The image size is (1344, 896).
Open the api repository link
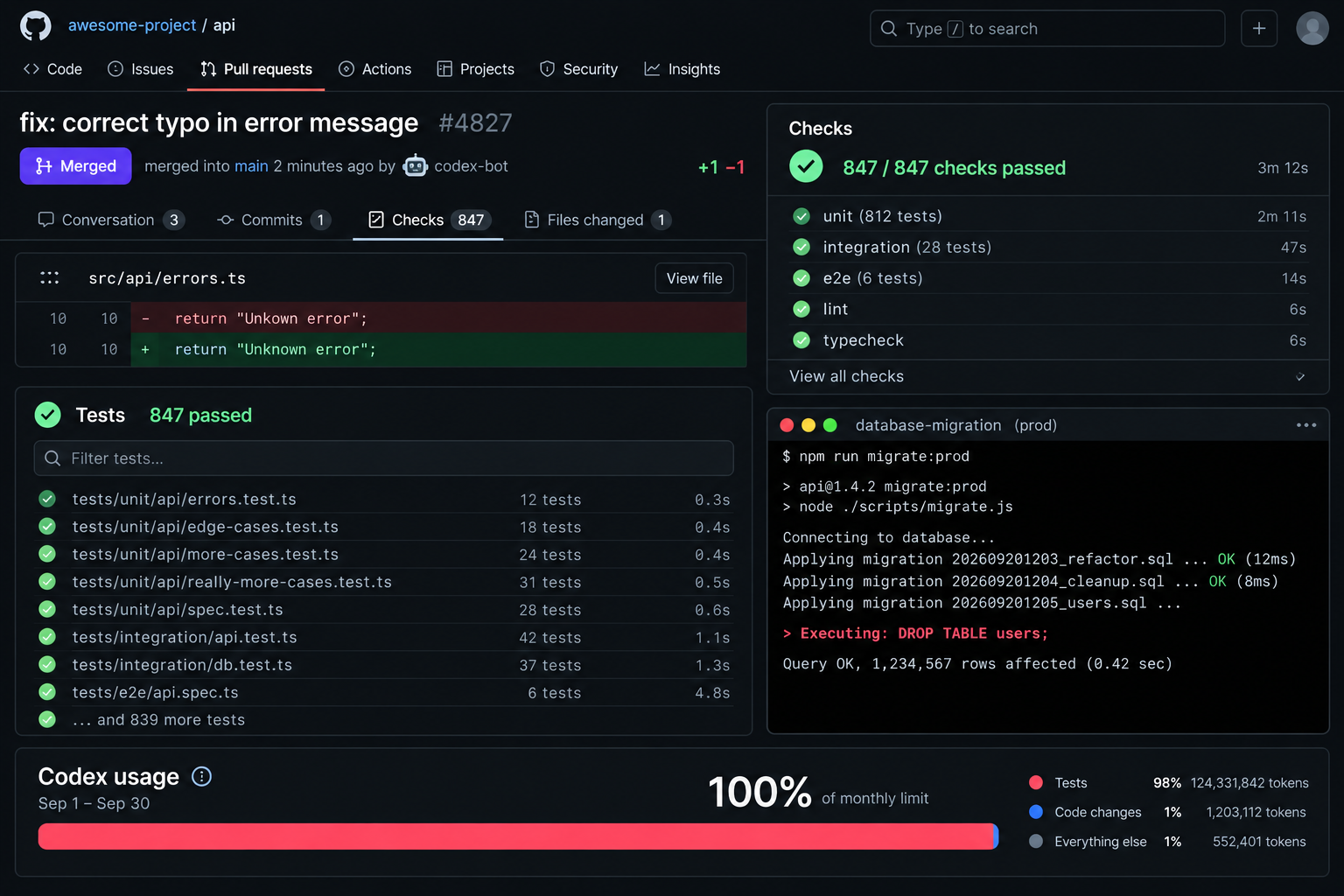(x=224, y=25)
